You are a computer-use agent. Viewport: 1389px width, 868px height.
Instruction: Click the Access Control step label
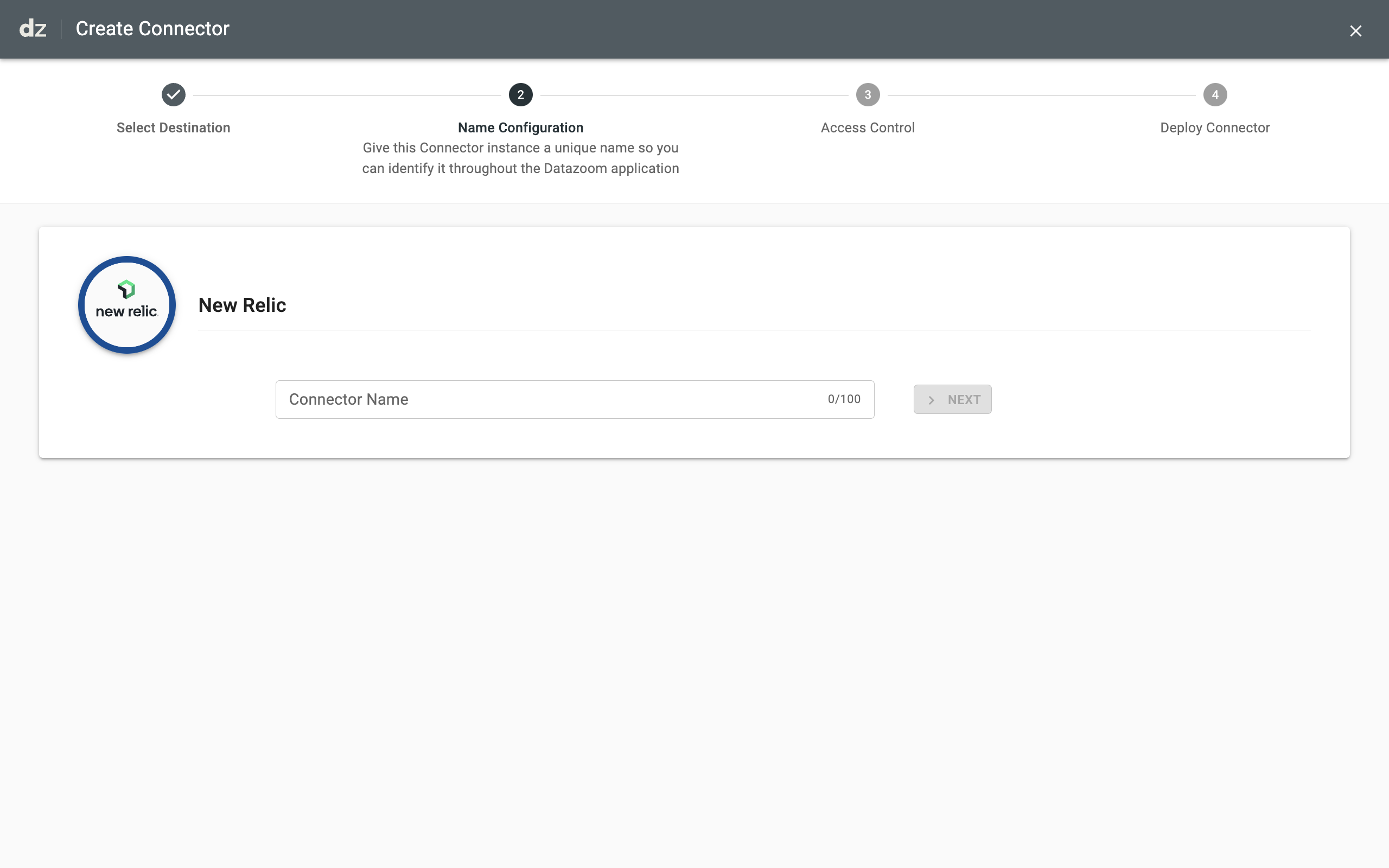(868, 127)
